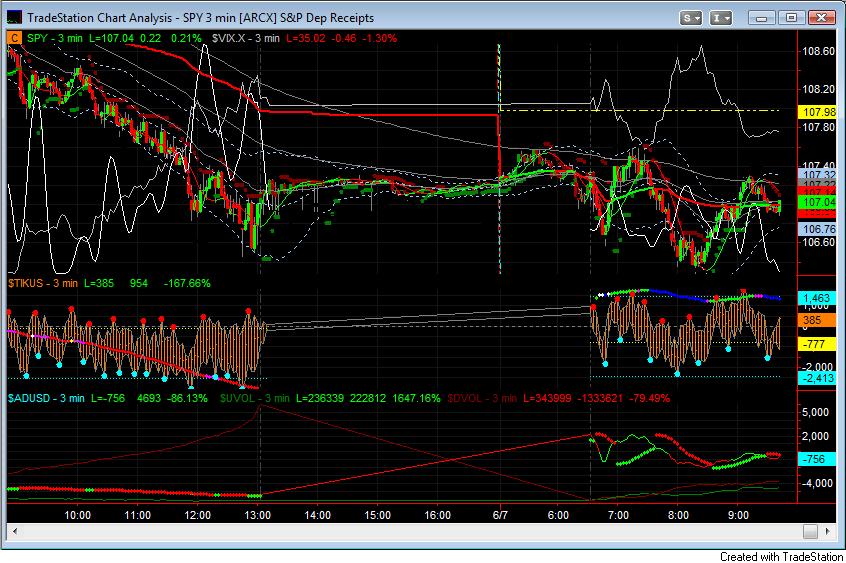Click the 1647.16% UVOL percent value
The width and height of the screenshot is (846, 563).
tap(415, 398)
